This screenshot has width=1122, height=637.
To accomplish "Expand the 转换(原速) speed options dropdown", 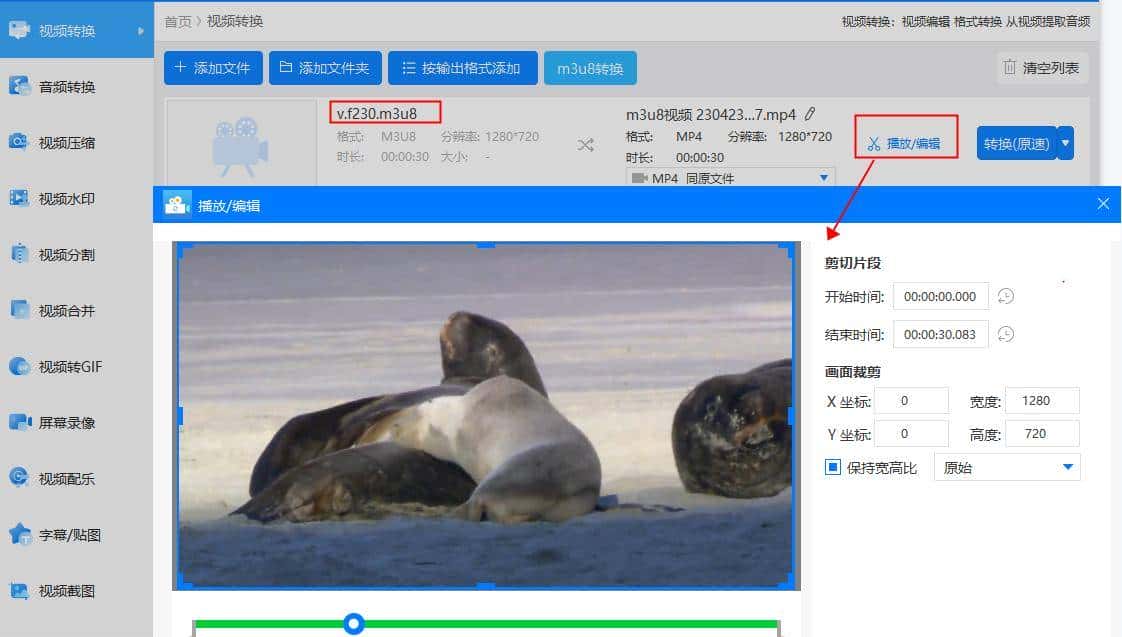I will [x=1063, y=143].
